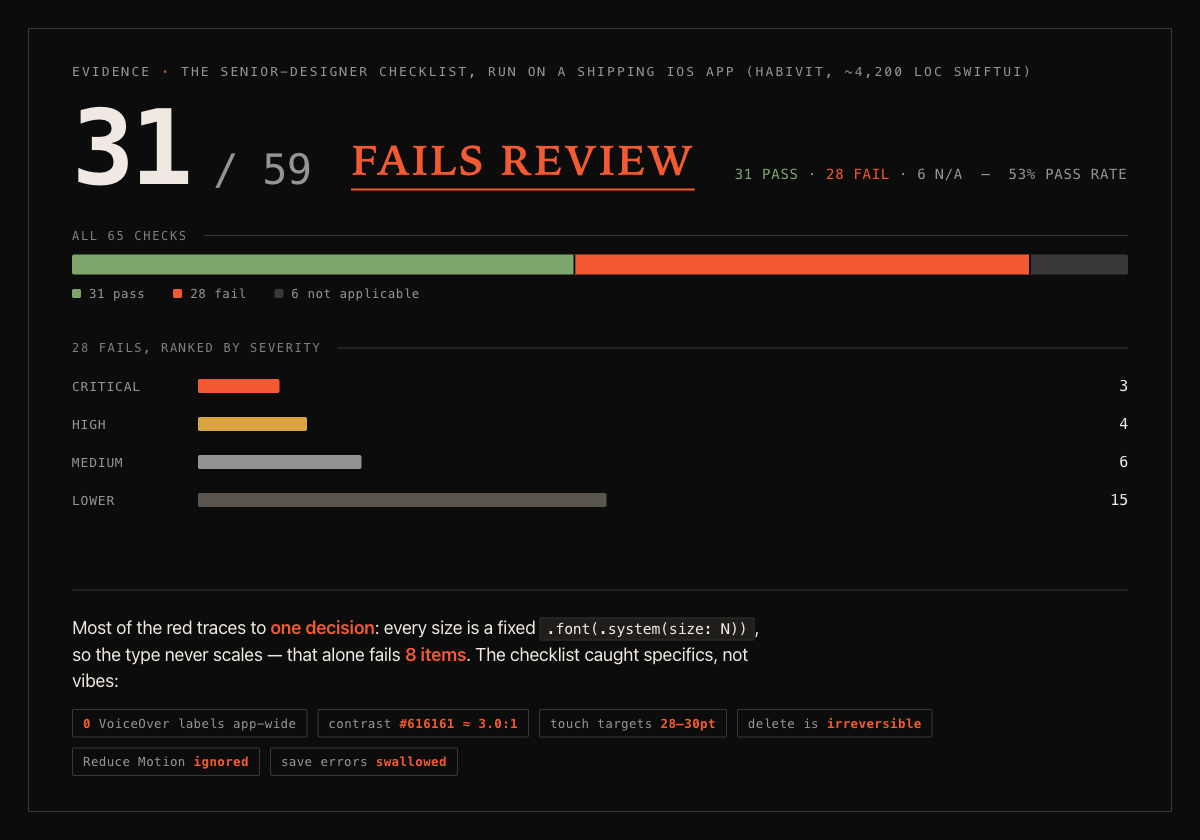Image resolution: width=1200 pixels, height=840 pixels.
Task: Click the 'save errors swallowed' chip
Action: click(x=364, y=762)
